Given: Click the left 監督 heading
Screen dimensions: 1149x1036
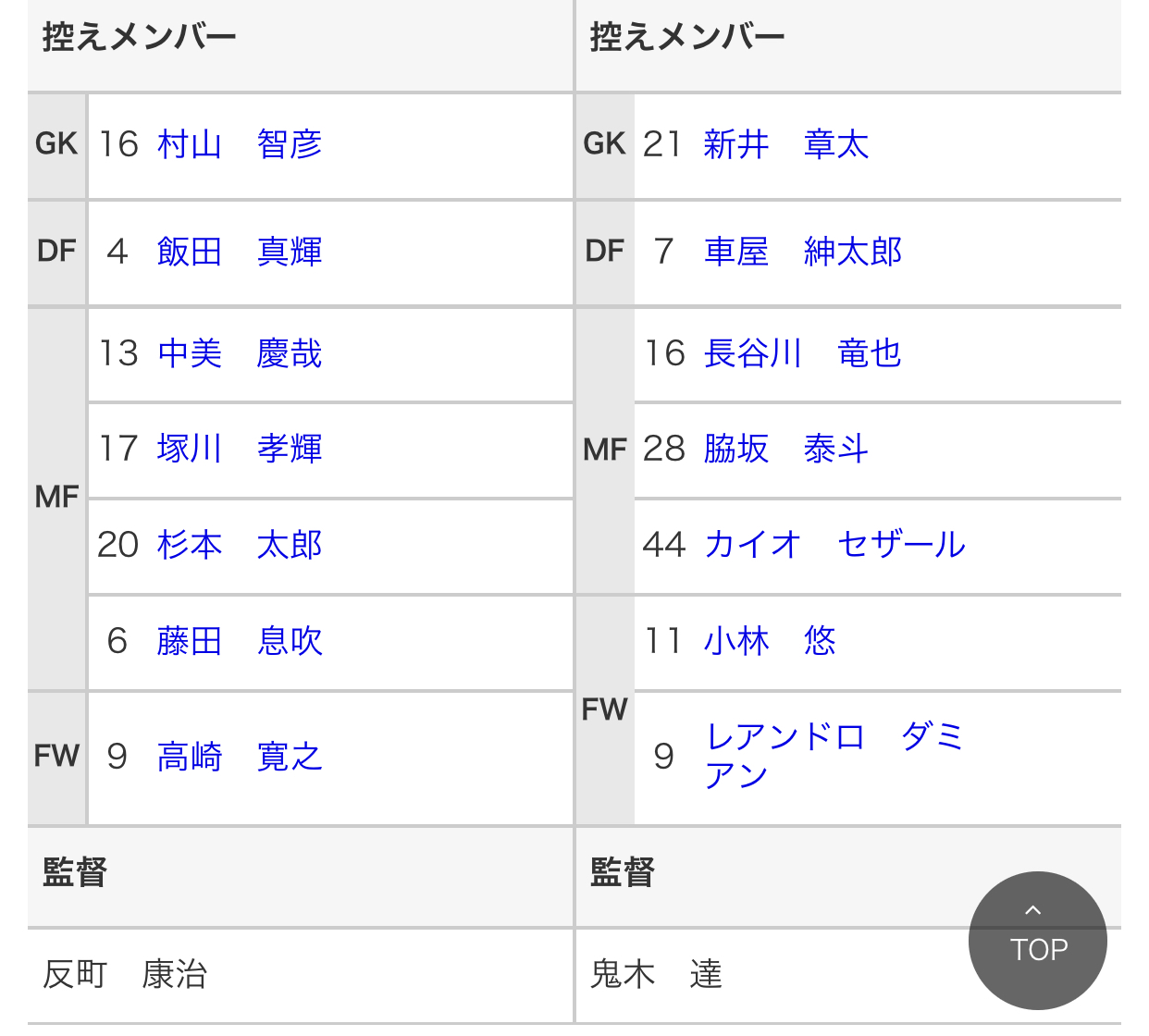Looking at the screenshot, I should pos(75,872).
